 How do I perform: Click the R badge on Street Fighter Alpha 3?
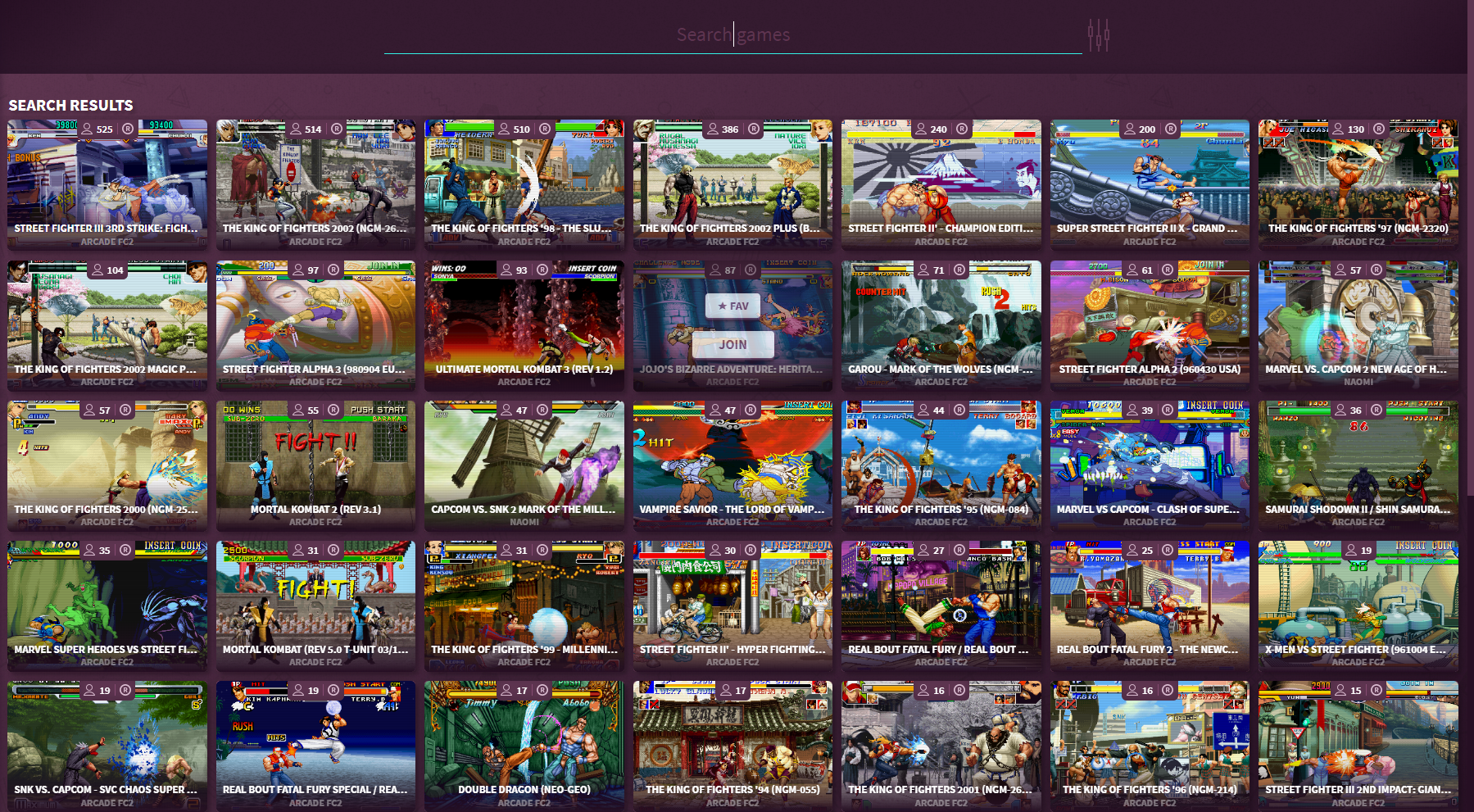pos(333,270)
